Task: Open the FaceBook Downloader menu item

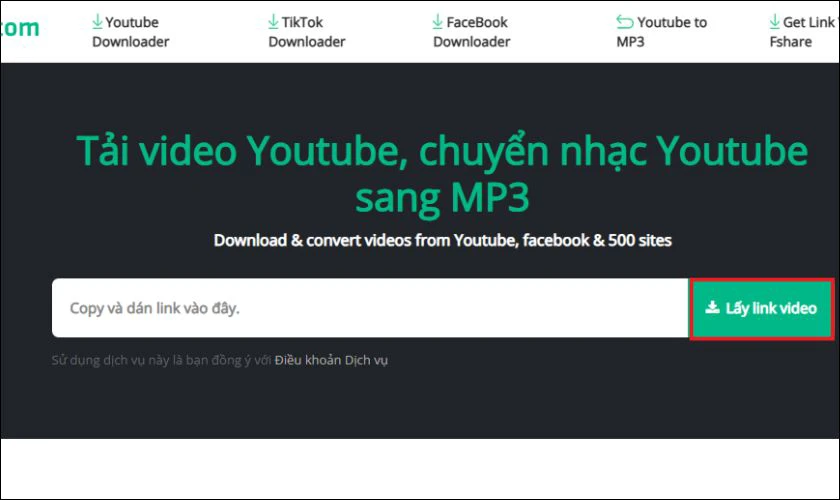Action: tap(471, 32)
